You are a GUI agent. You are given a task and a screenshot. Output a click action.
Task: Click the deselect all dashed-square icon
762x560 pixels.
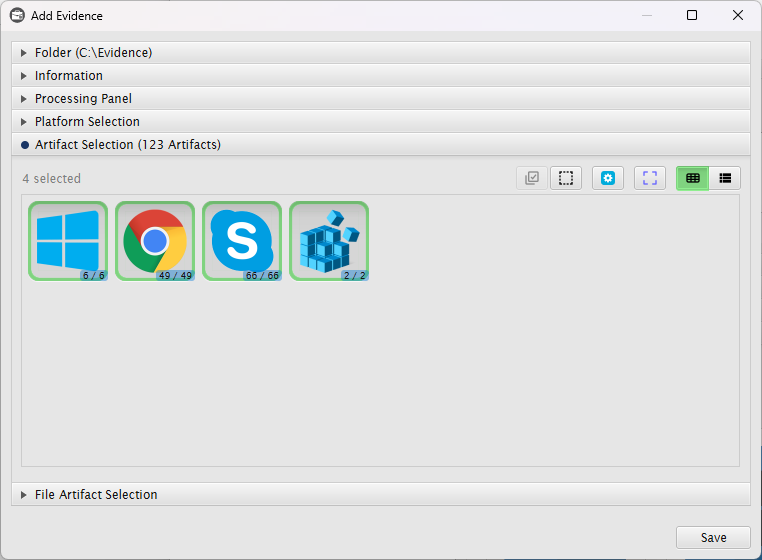click(x=566, y=178)
